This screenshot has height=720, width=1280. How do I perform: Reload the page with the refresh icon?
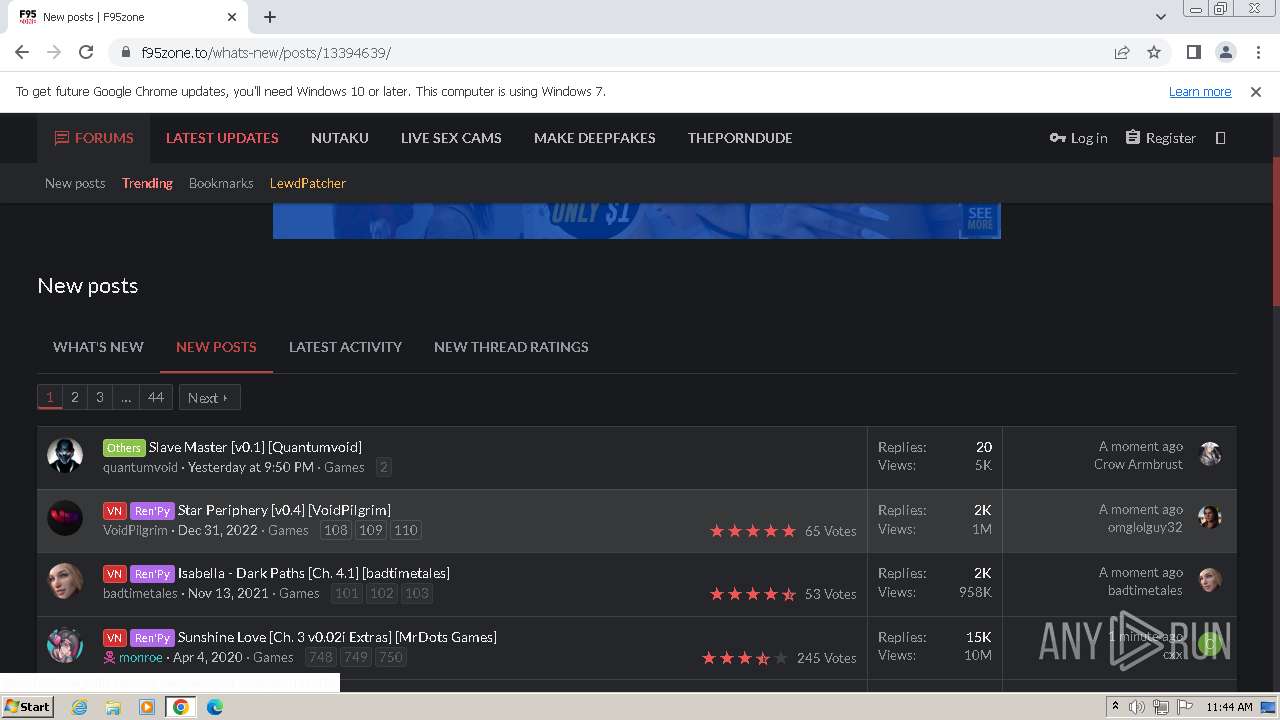[86, 52]
